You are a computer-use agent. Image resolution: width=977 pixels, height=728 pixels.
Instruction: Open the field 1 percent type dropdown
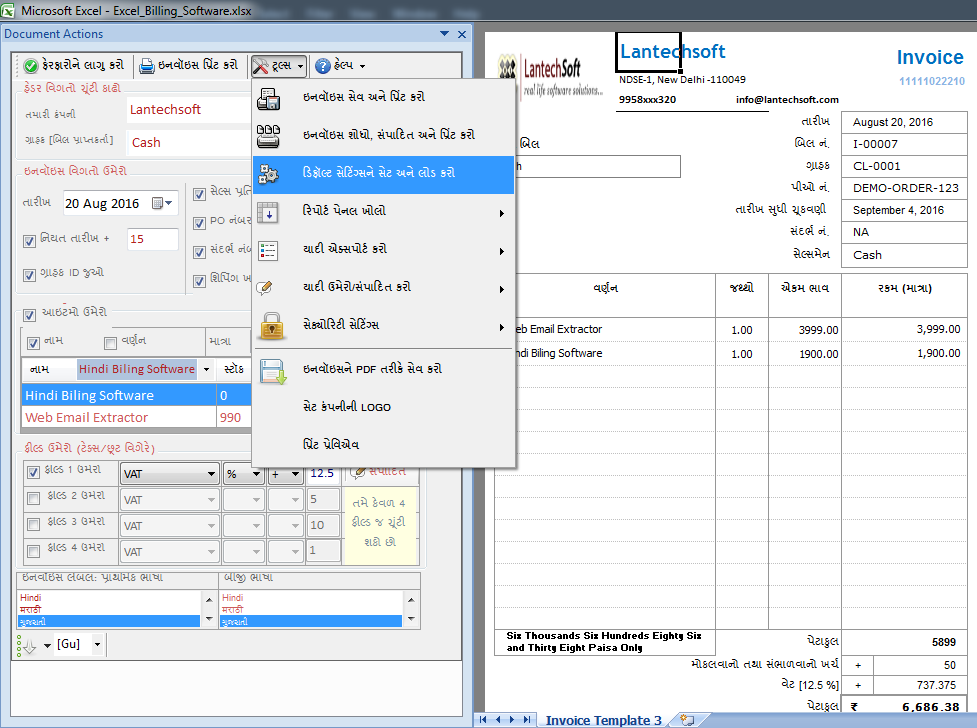pos(256,474)
